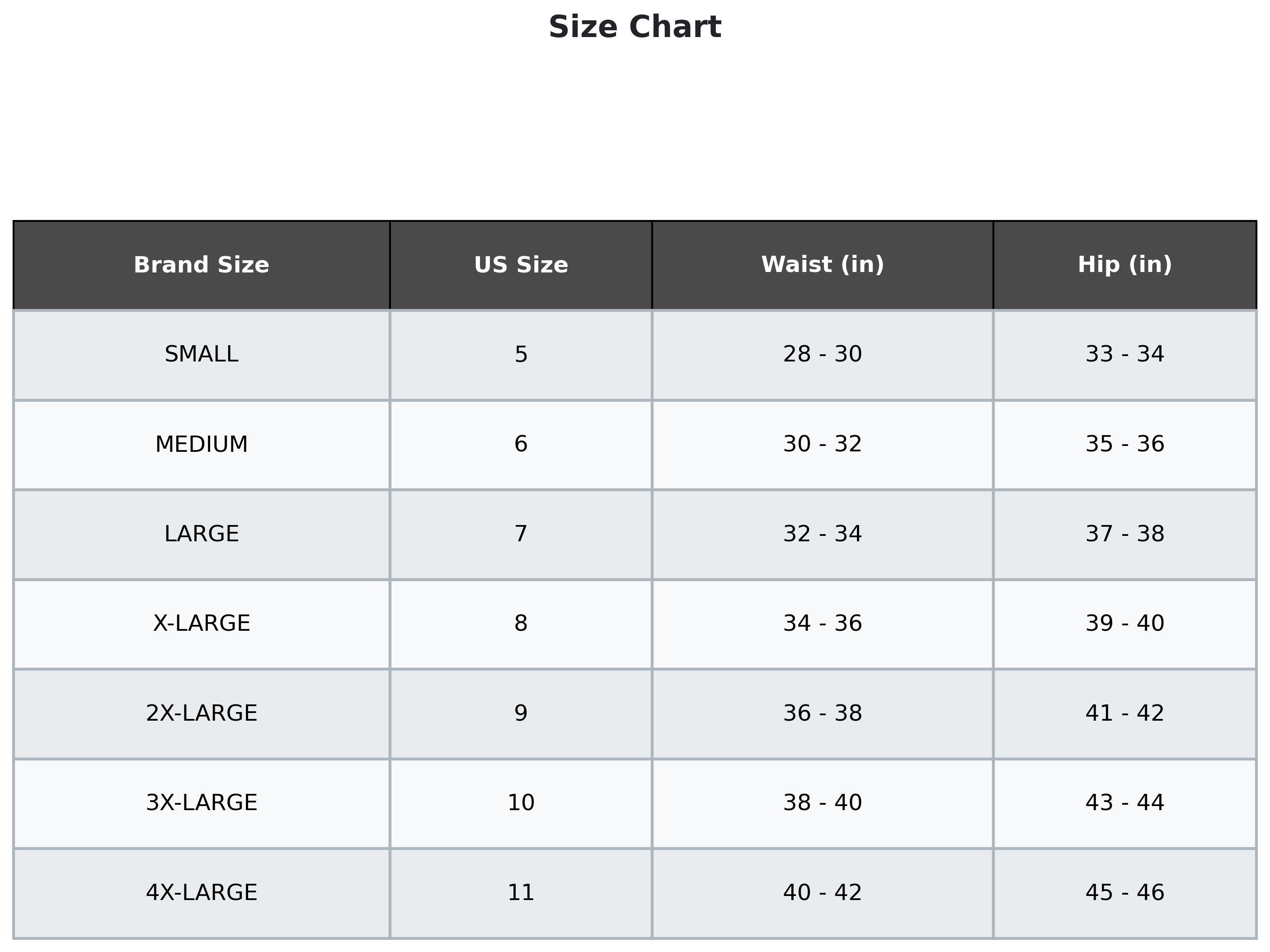Image resolution: width=1270 pixels, height=952 pixels.
Task: Click the Waist (in) column header
Action: pyautogui.click(x=822, y=265)
